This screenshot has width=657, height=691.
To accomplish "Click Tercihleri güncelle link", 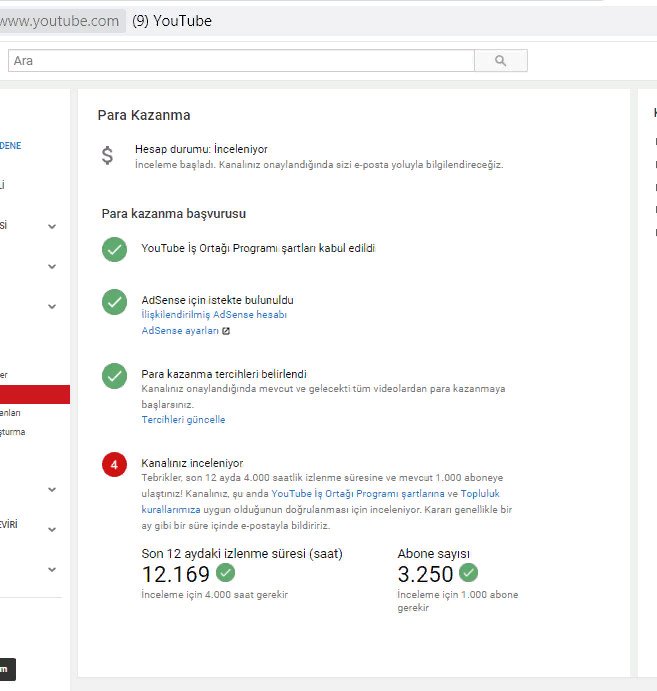I will point(183,420).
